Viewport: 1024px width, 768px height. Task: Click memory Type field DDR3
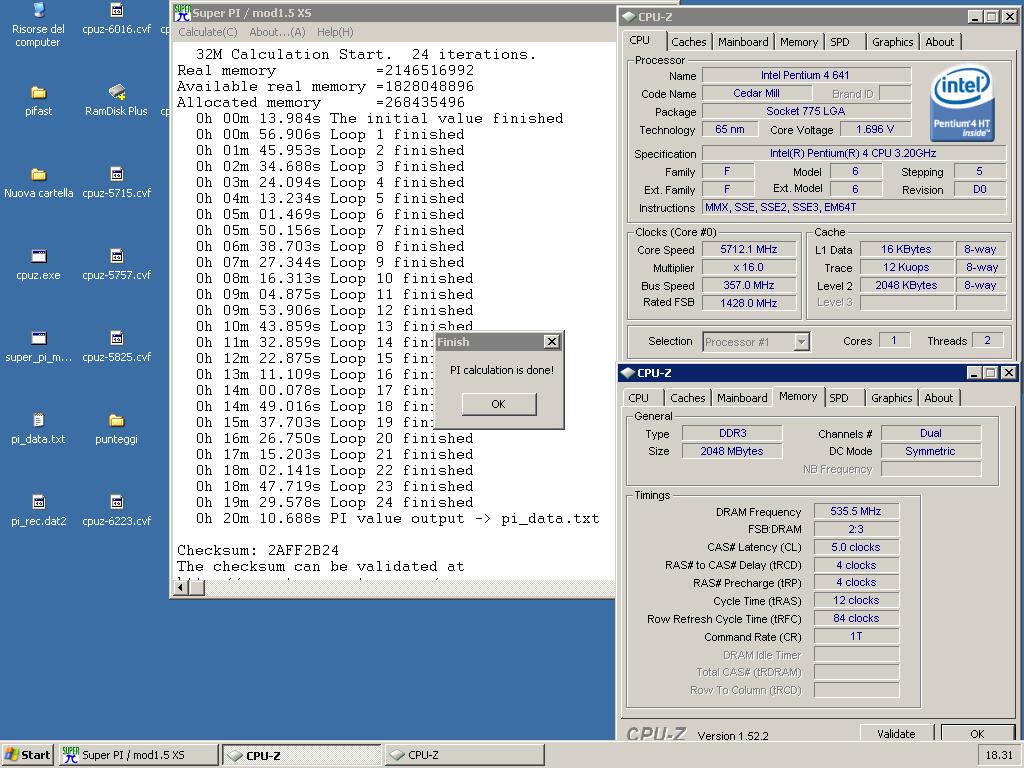[732, 433]
